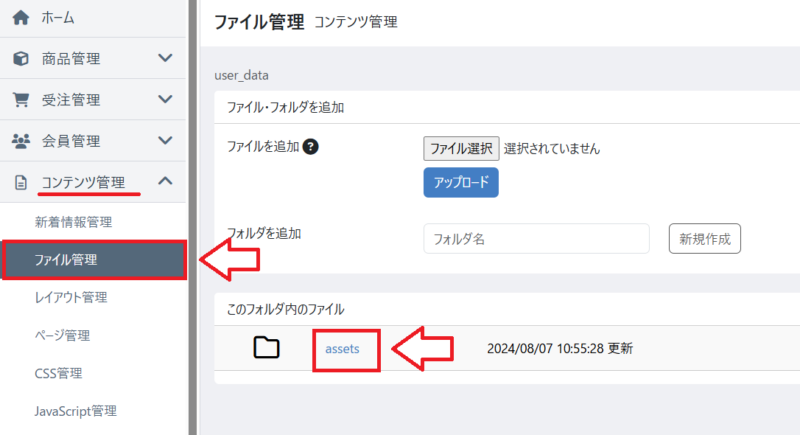Image resolution: width=800 pixels, height=435 pixels.
Task: Open the assets folder link
Action: (x=342, y=349)
